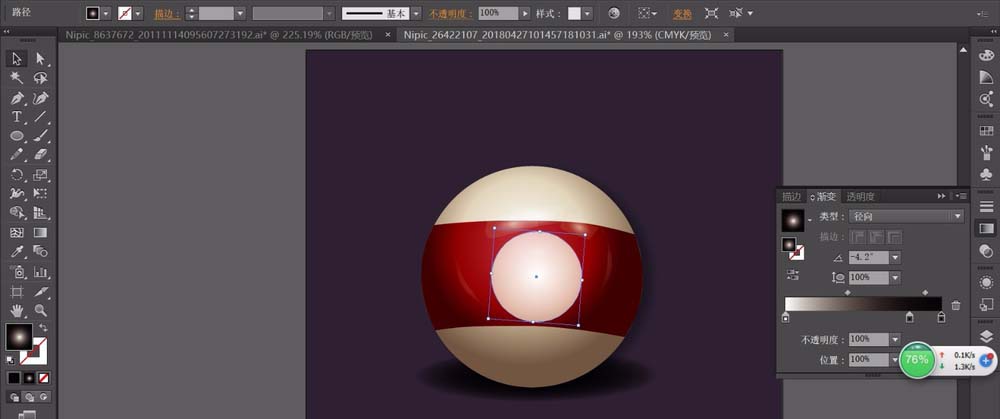Select the Magic Wand tool
This screenshot has width=1000, height=419.
click(17, 78)
